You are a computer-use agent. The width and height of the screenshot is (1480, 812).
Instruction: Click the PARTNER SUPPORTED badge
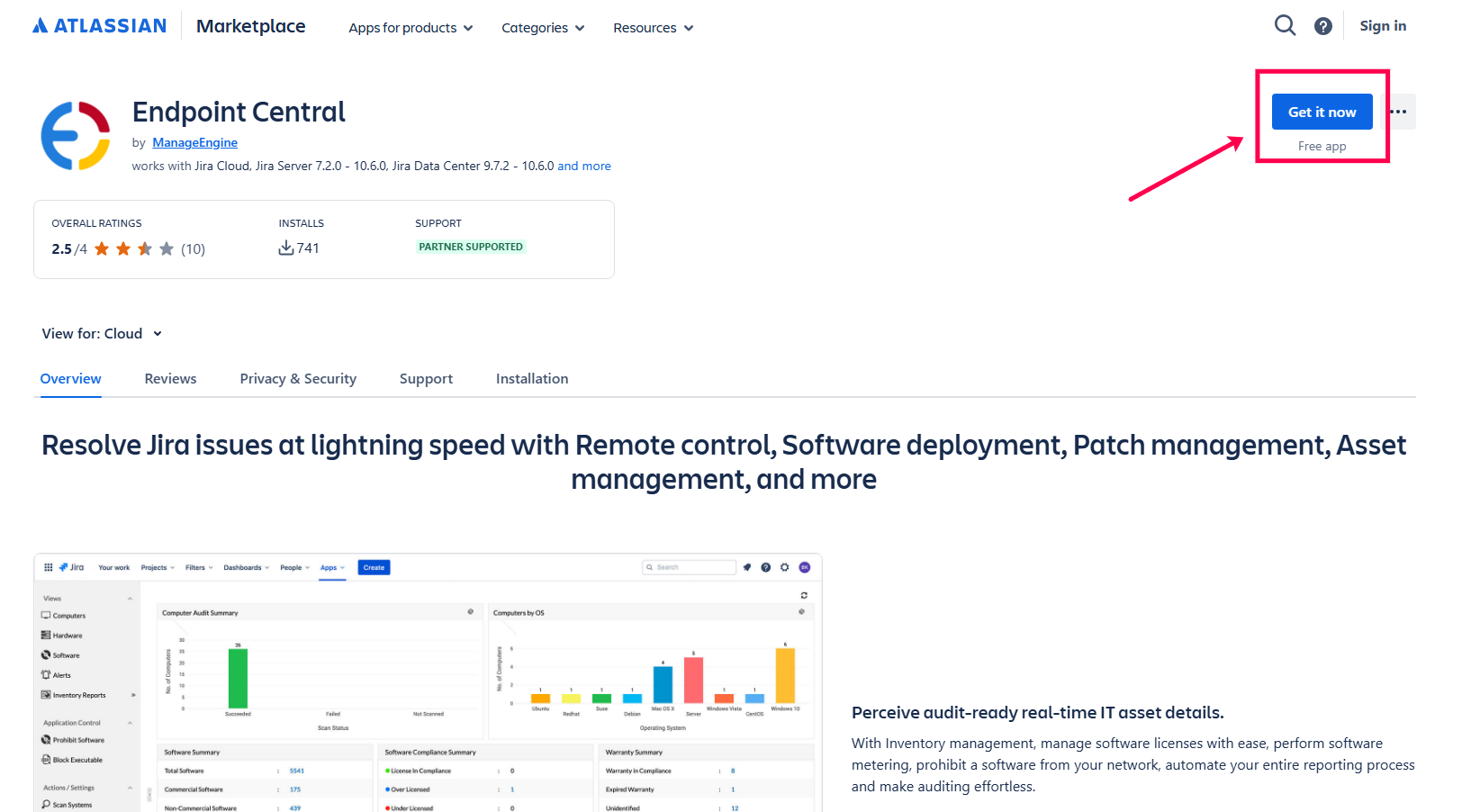click(x=471, y=247)
